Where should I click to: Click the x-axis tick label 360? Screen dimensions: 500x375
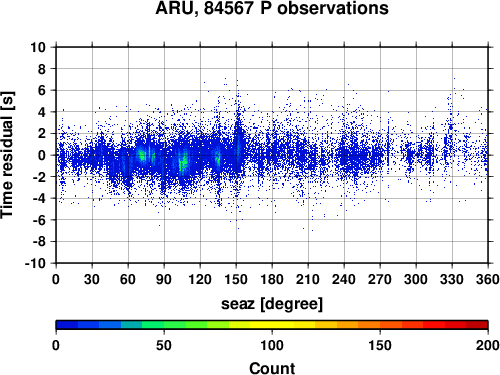(488, 279)
